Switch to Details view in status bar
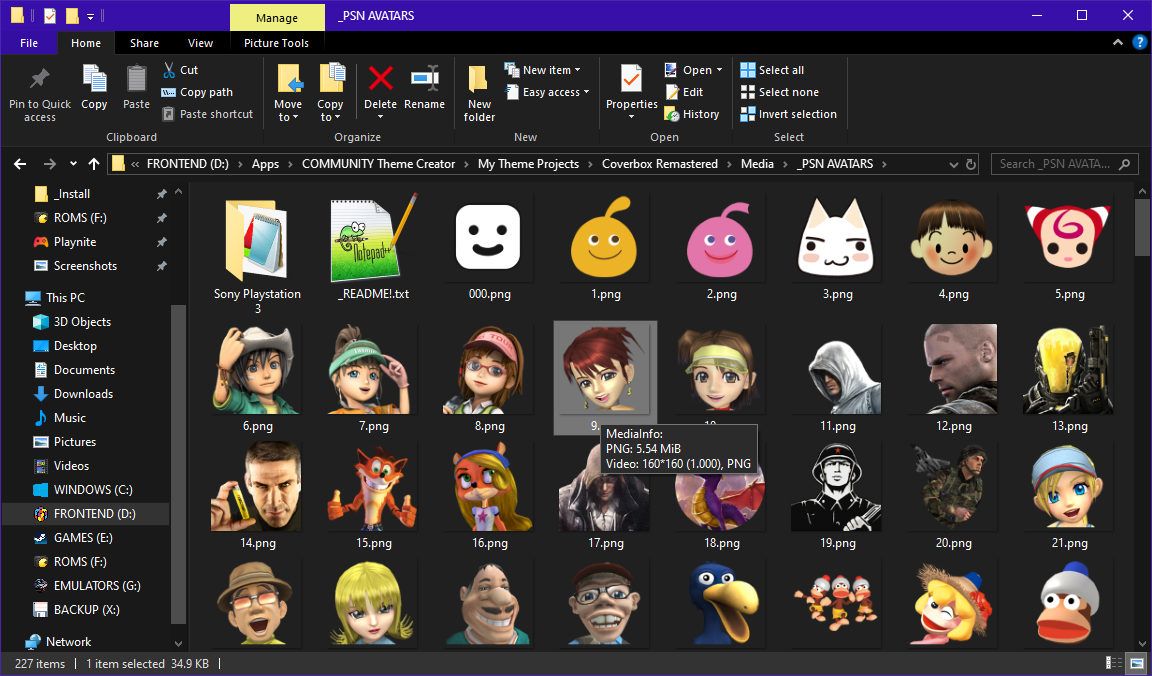1152x676 pixels. [x=1114, y=663]
